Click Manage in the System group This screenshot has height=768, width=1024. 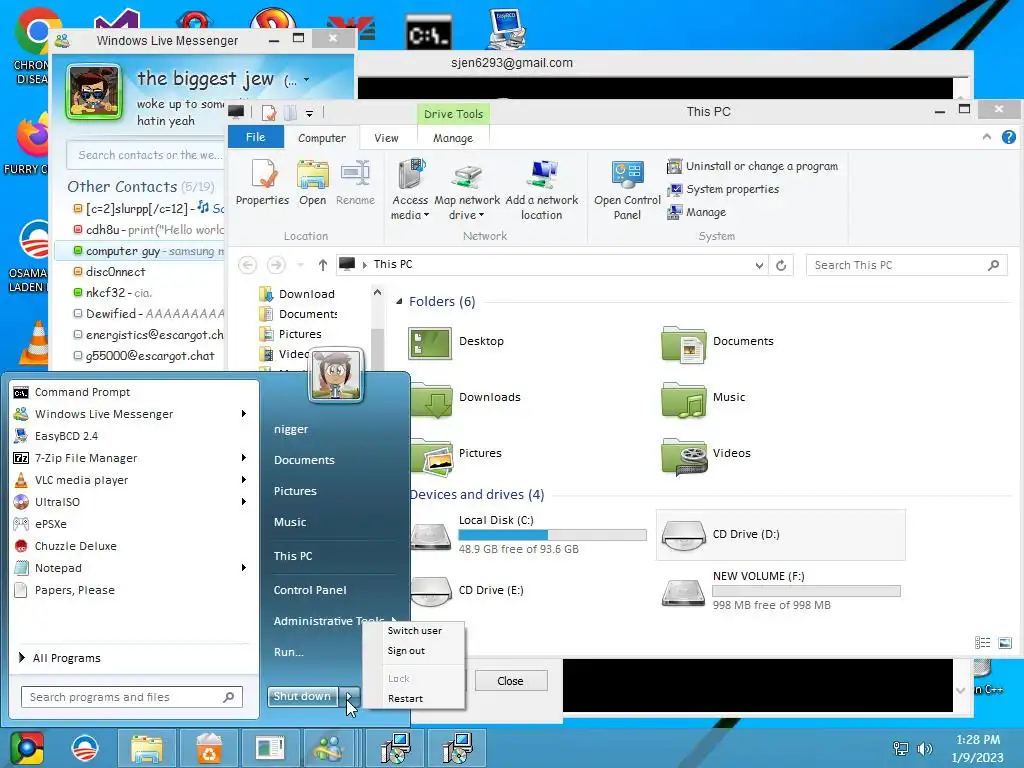[696, 212]
